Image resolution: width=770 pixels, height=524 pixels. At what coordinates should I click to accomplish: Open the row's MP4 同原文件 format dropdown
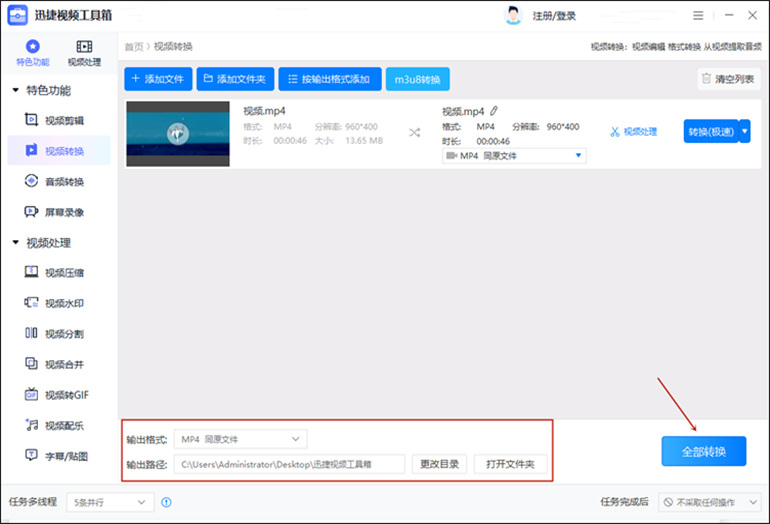[x=514, y=156]
